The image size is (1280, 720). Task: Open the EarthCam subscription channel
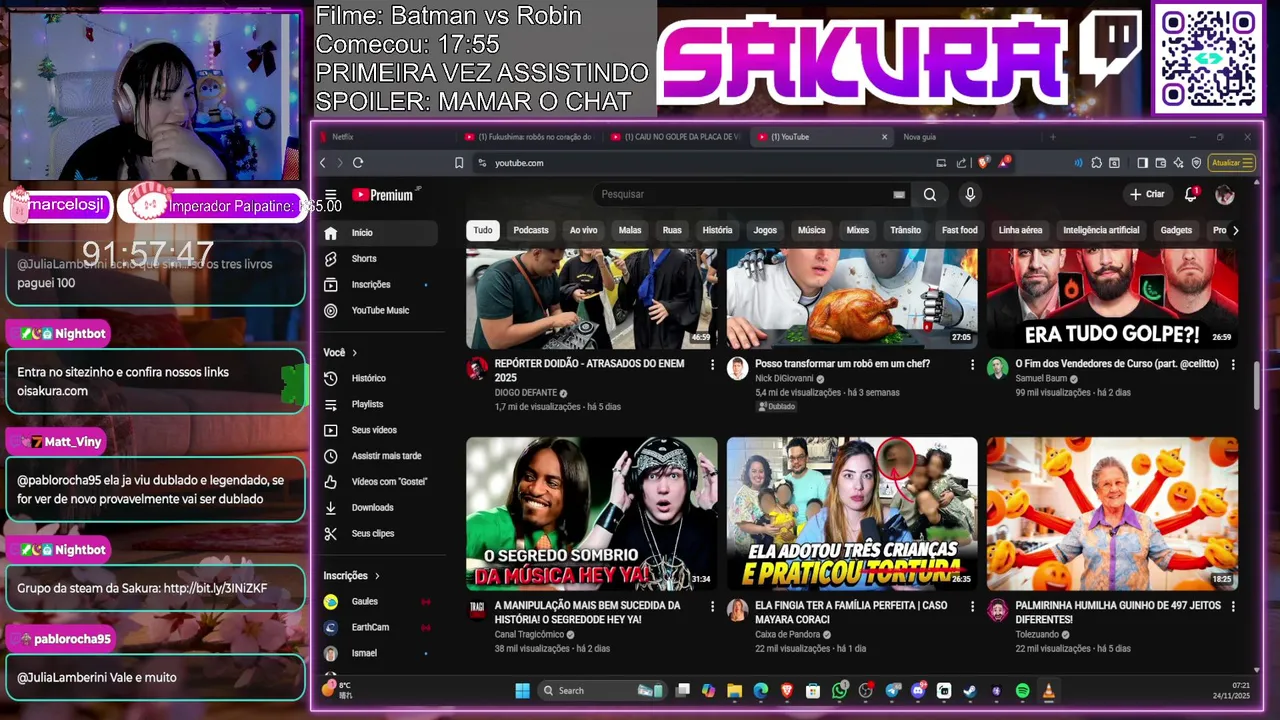coord(380,628)
